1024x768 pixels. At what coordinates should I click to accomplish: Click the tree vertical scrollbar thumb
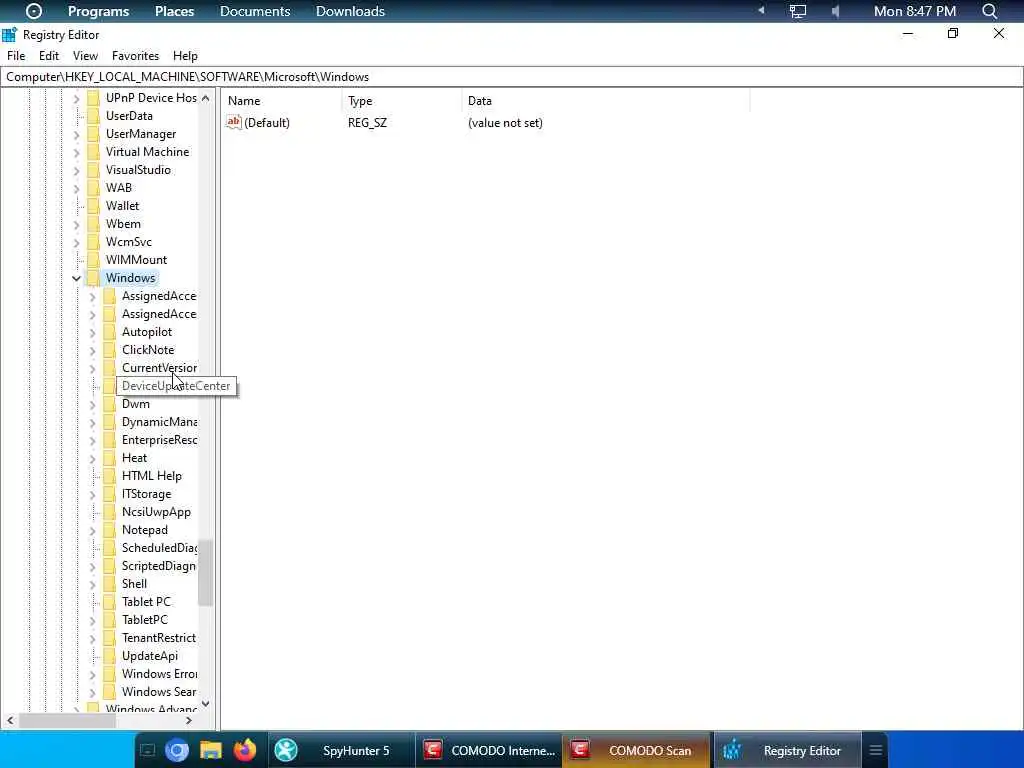pyautogui.click(x=206, y=573)
